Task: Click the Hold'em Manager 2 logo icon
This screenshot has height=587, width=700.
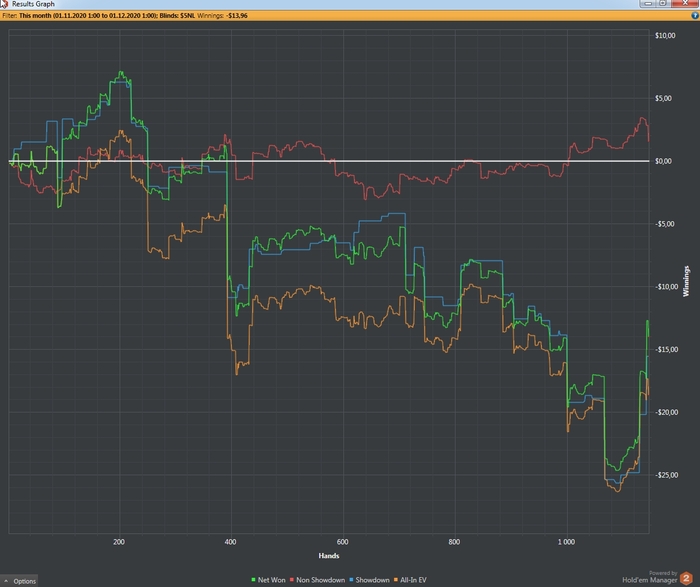Action: pyautogui.click(x=686, y=579)
